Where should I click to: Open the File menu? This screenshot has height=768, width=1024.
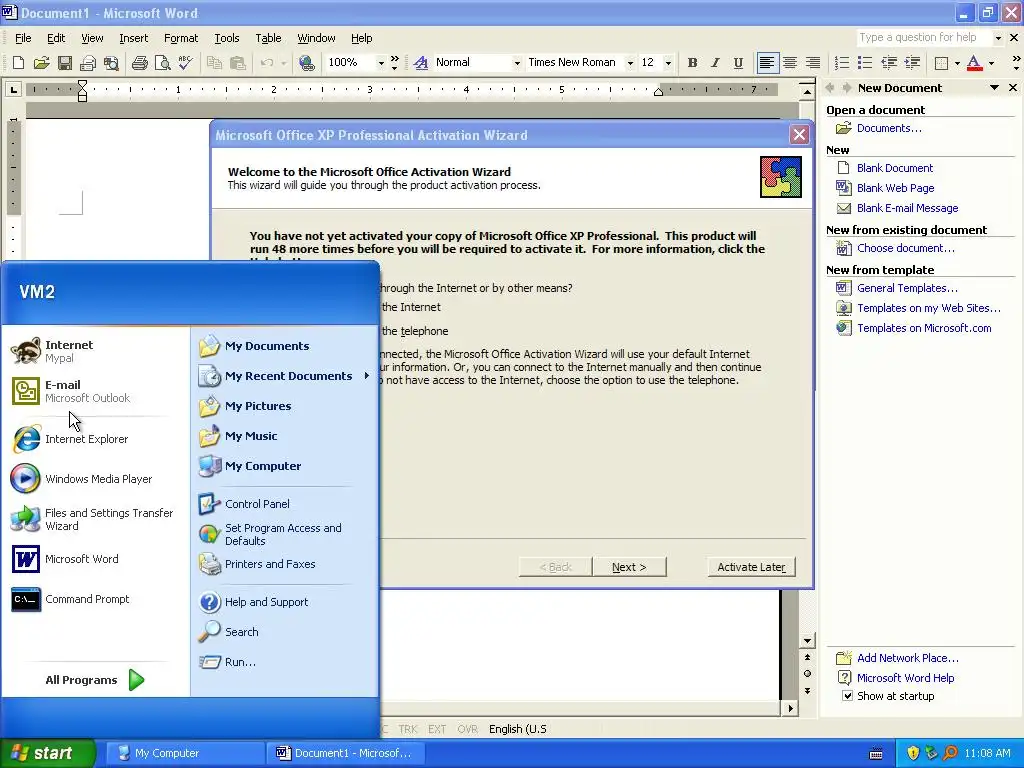coord(23,38)
